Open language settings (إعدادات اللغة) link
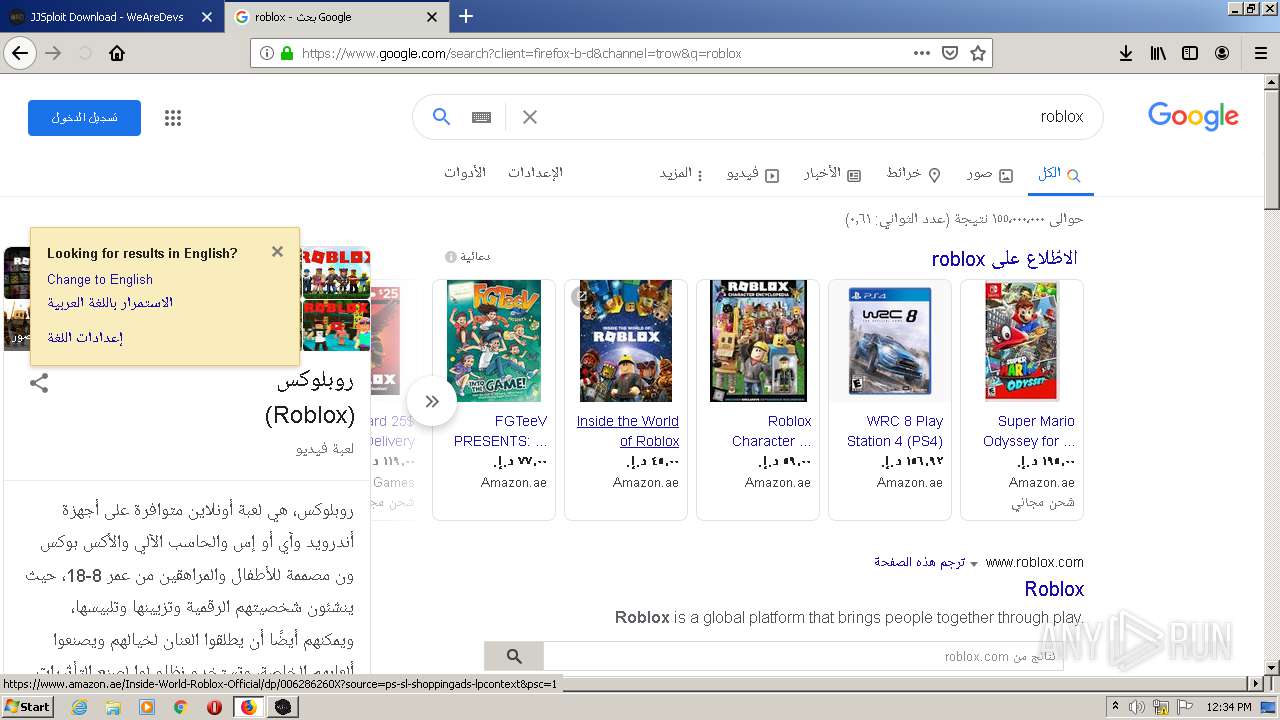The height and width of the screenshot is (720, 1280). coord(85,337)
